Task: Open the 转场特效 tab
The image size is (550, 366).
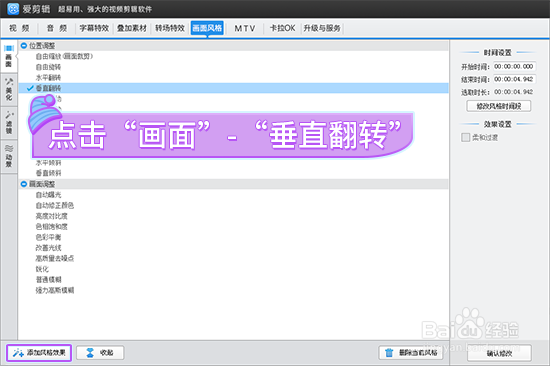Action: click(170, 28)
